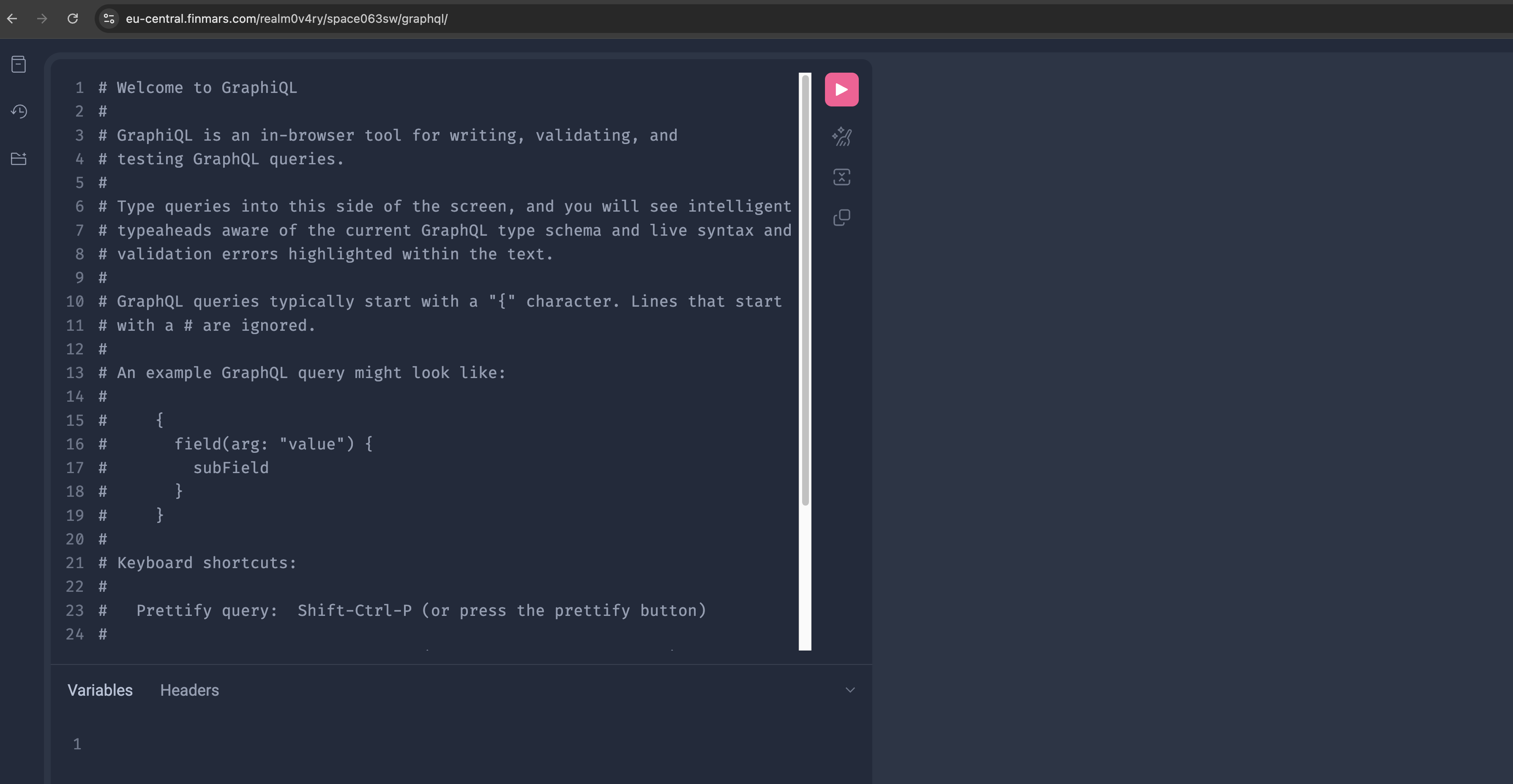Click the prettify query icon
This screenshot has width=1513, height=784.
(x=841, y=136)
